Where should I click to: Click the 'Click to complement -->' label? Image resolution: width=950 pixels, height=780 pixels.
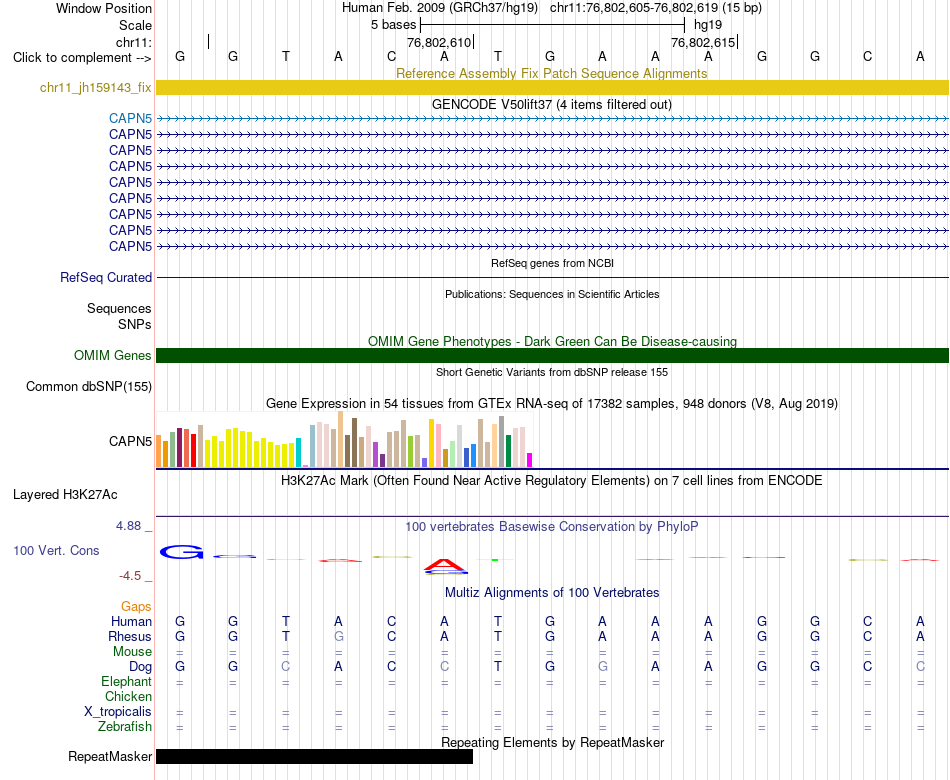pos(82,58)
